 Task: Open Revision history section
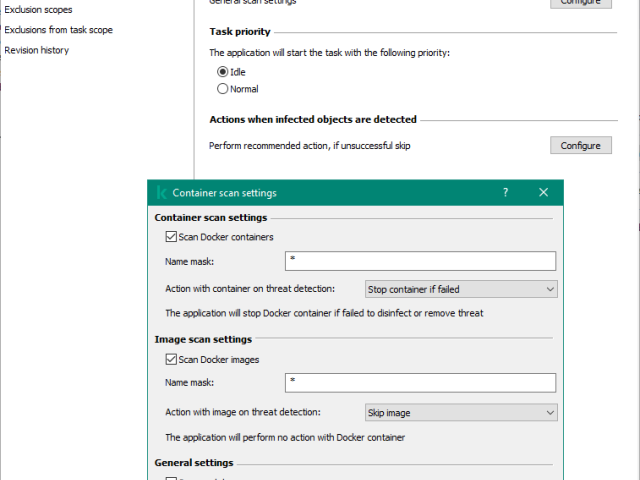point(37,50)
